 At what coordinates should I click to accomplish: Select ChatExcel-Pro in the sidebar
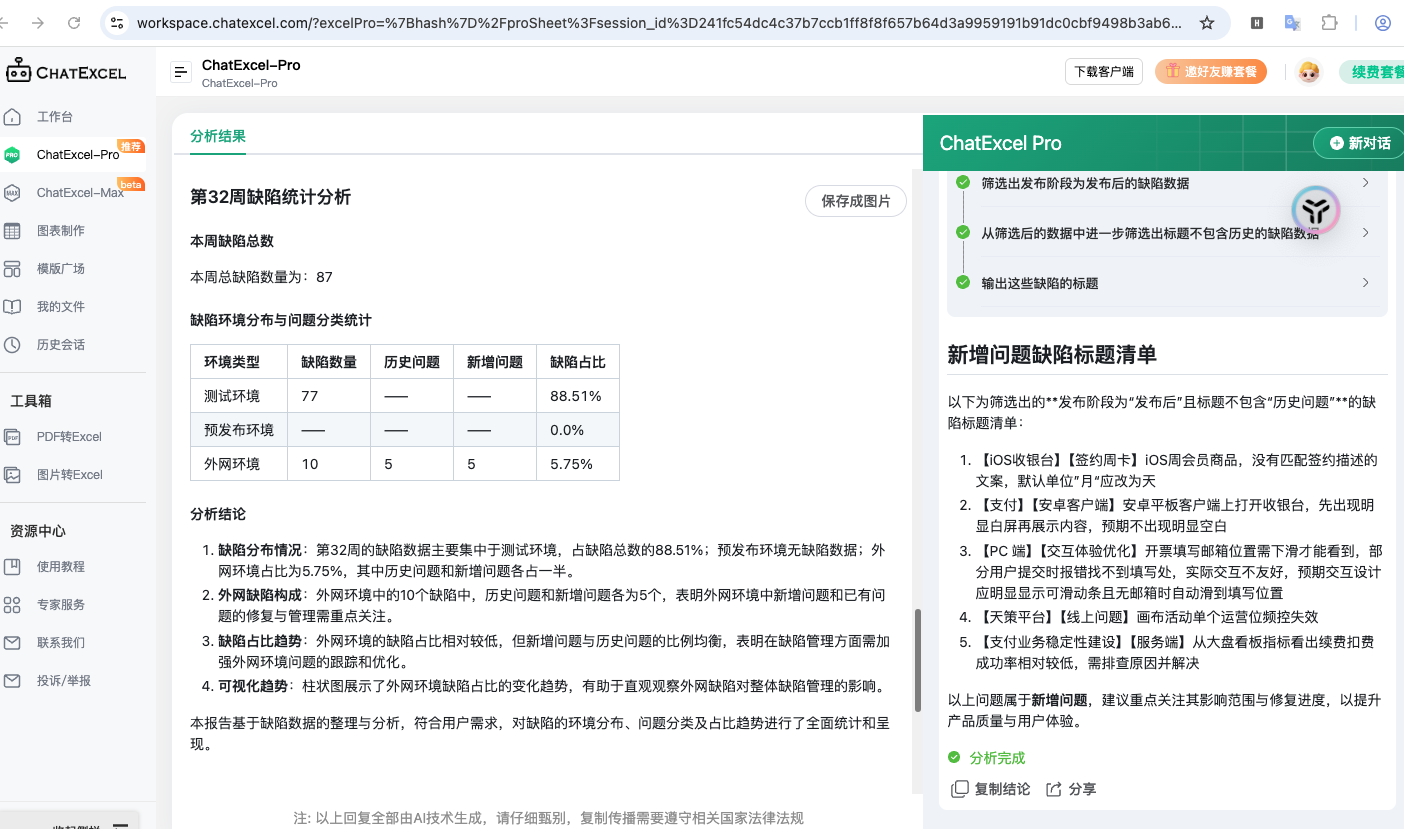point(78,154)
